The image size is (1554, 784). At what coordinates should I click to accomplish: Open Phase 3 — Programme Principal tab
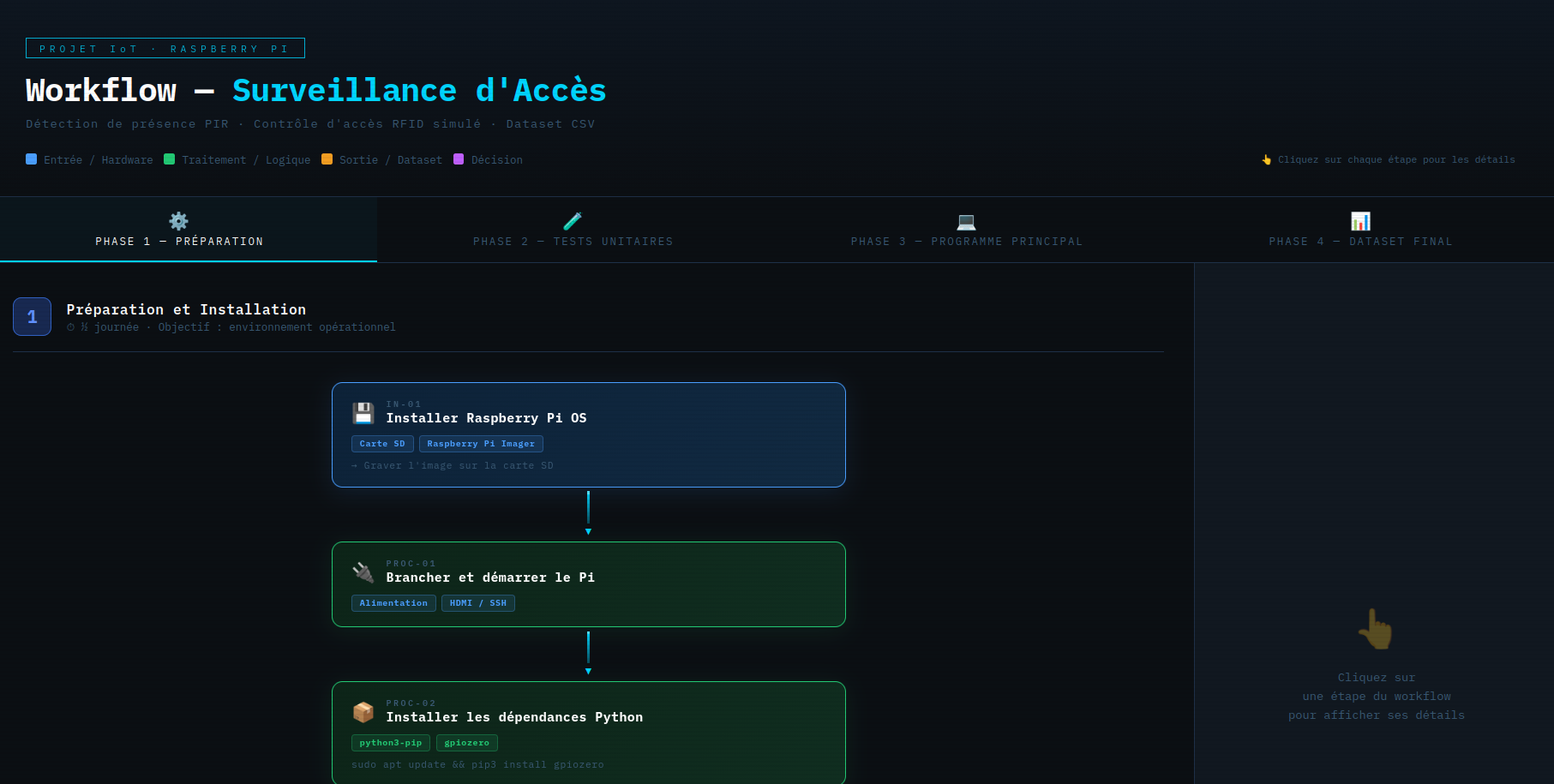pos(966,230)
